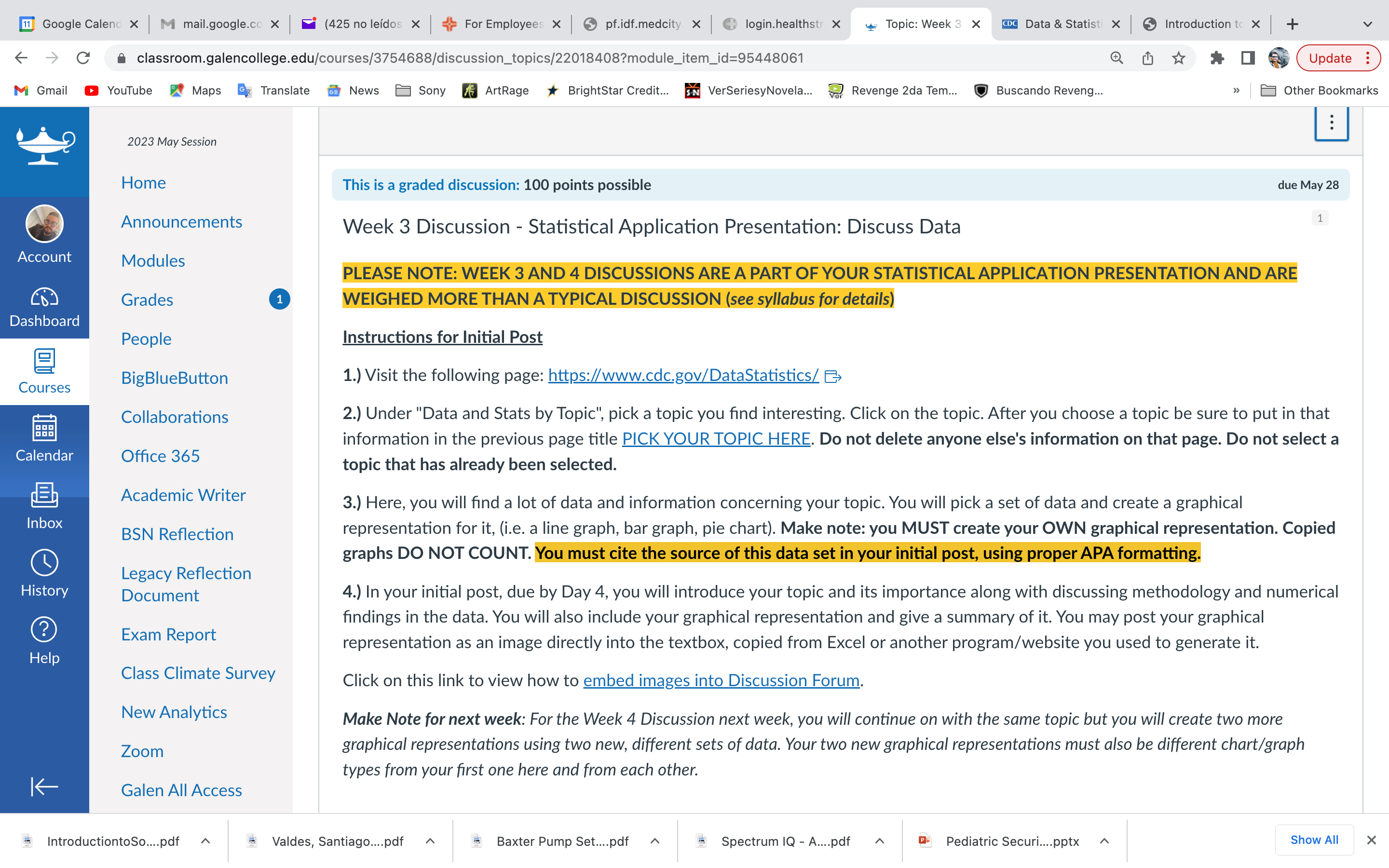The width and height of the screenshot is (1389, 868).
Task: Click the unread replies count badge
Action: pos(1320,218)
